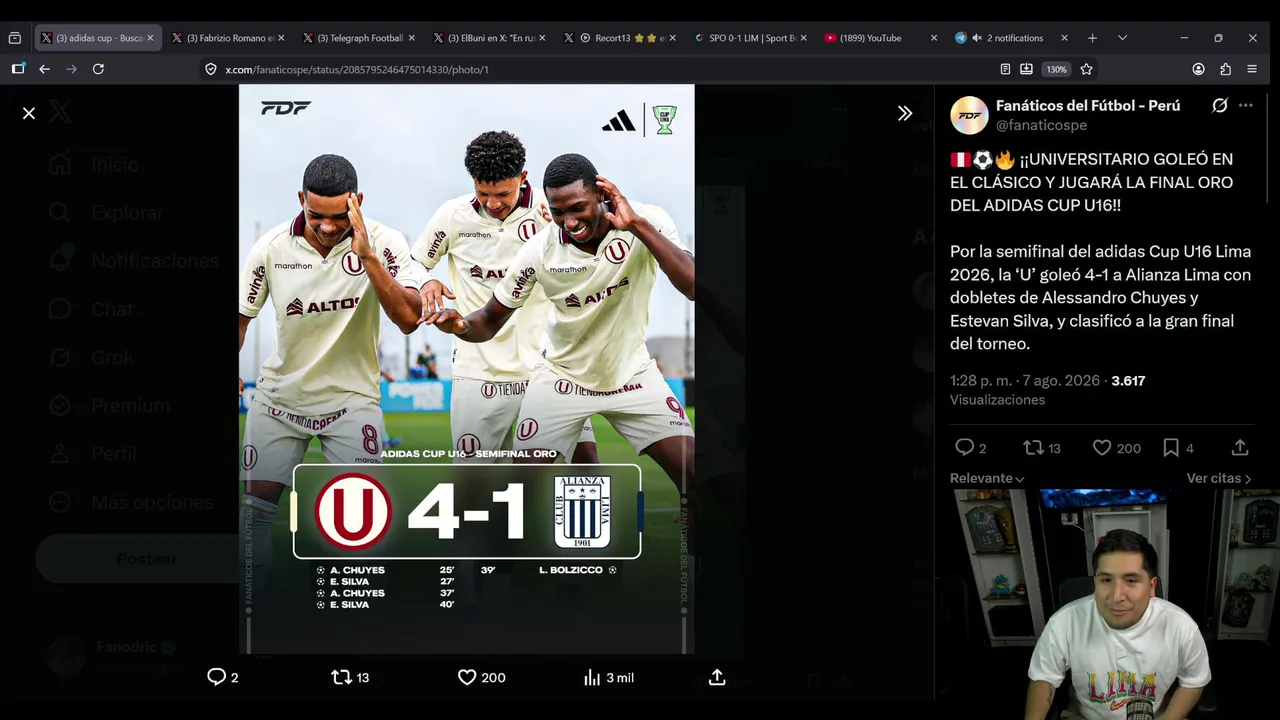Open the @fanaticospe handle link
This screenshot has height=720, width=1280.
click(1041, 125)
